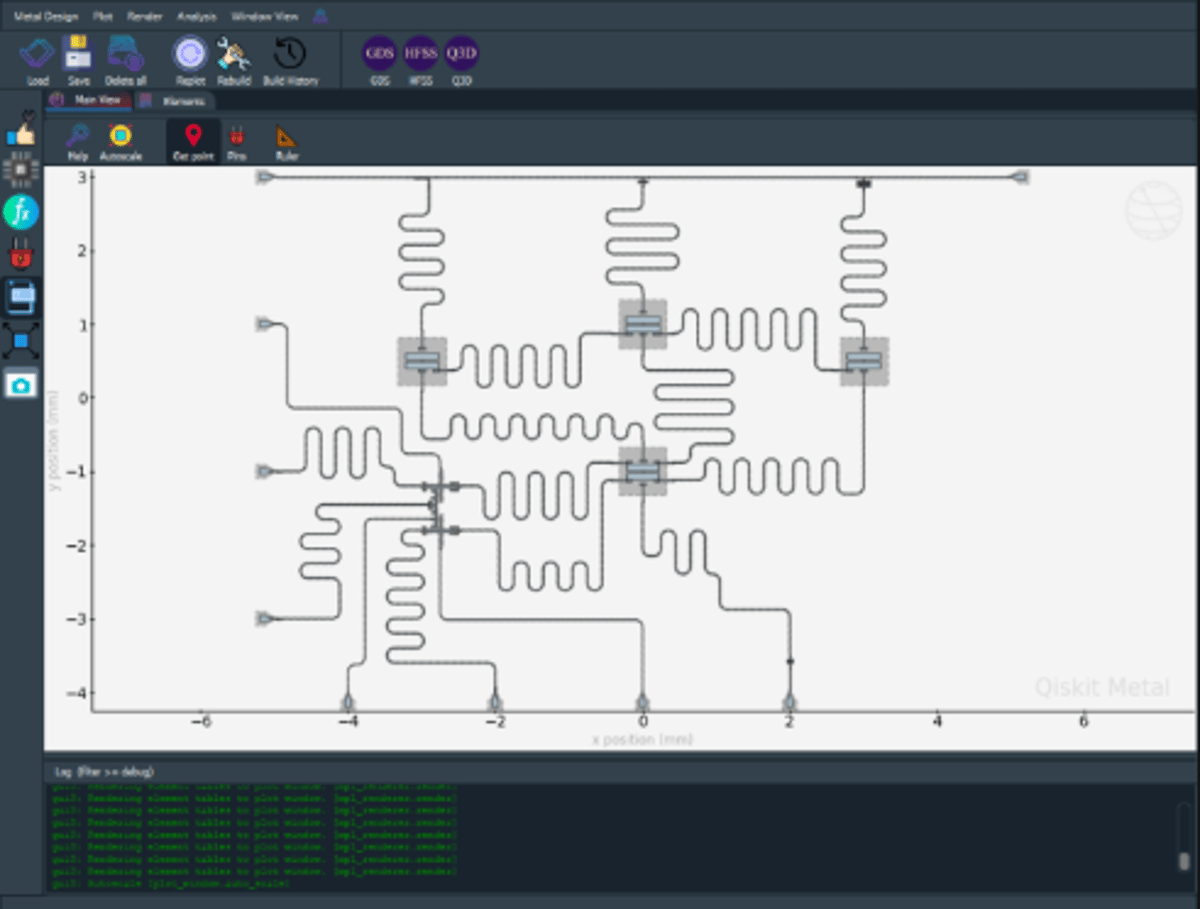Click the Rebuild icon
The height and width of the screenshot is (909, 1200).
click(x=234, y=56)
